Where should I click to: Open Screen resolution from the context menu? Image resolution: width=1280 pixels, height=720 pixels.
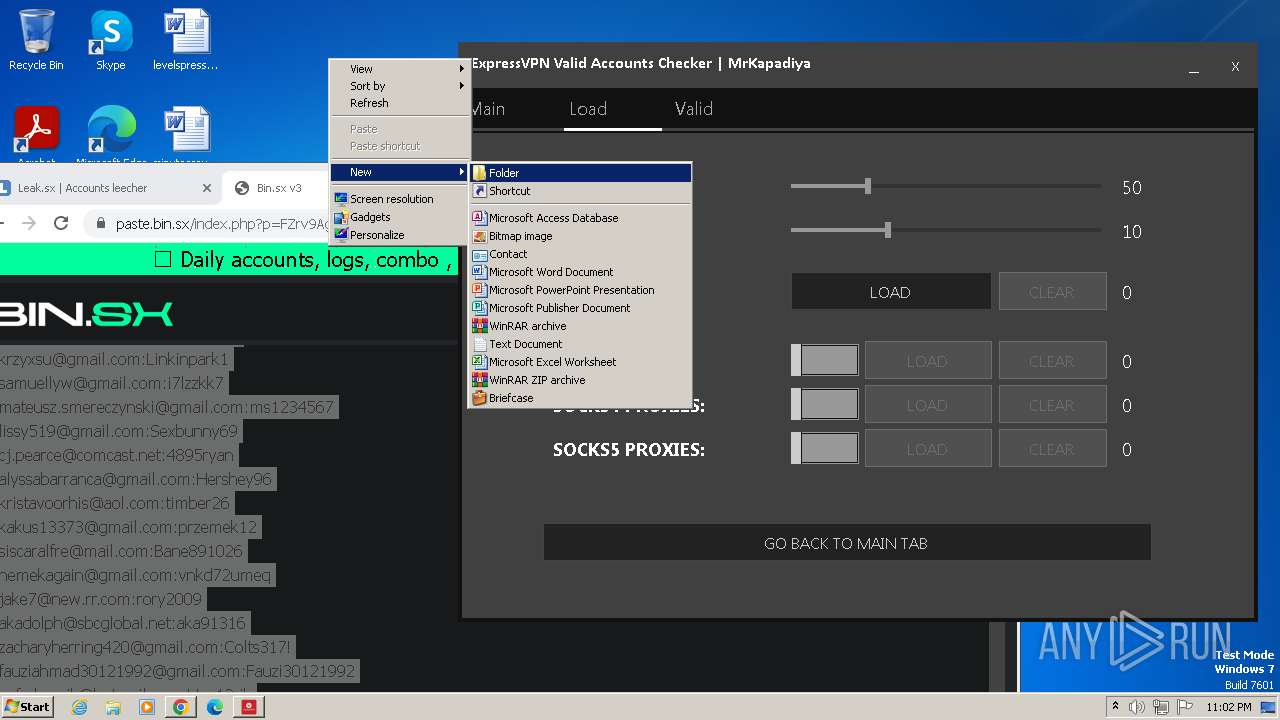400,199
